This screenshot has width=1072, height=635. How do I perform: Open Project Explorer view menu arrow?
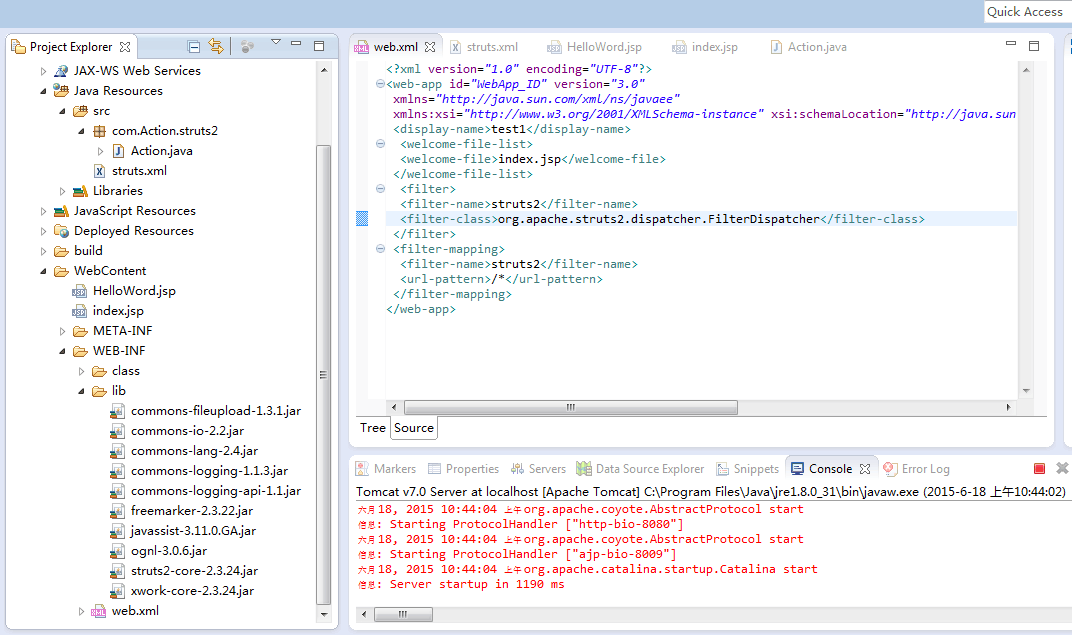tap(275, 44)
